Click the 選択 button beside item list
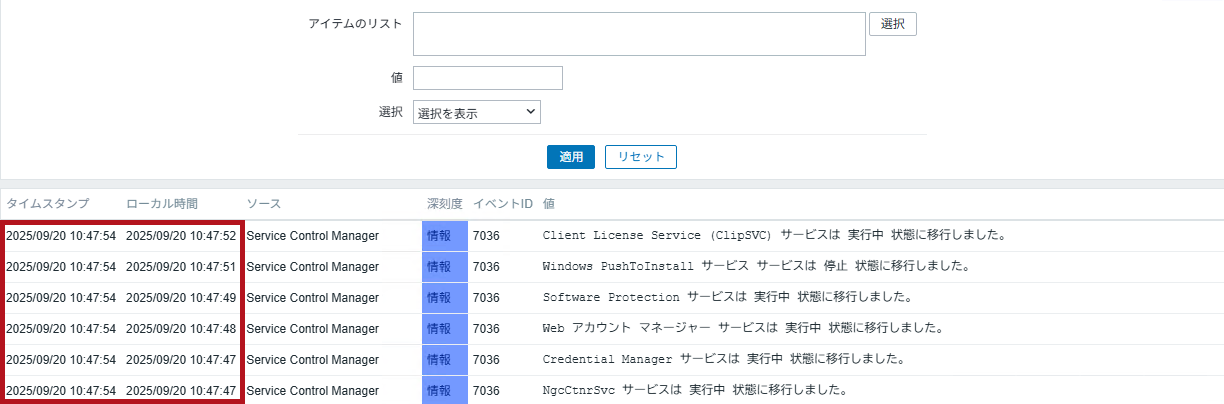This screenshot has height=404, width=1224. point(893,24)
